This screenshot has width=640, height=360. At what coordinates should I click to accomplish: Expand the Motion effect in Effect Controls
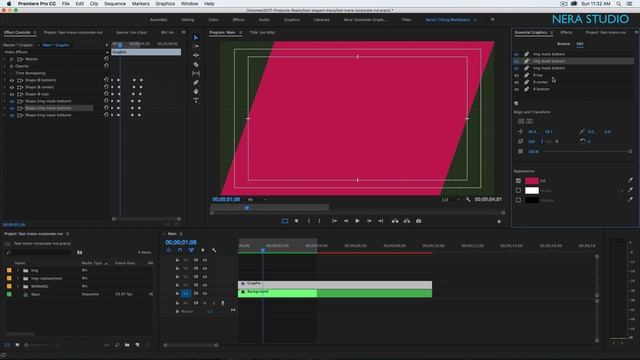click(5, 59)
